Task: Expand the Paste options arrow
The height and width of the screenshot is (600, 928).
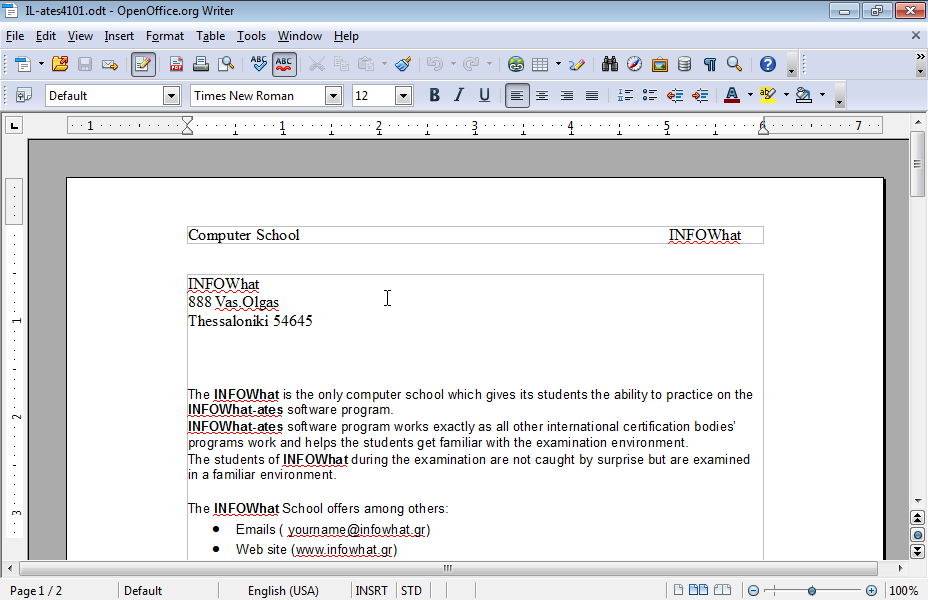Action: (x=385, y=64)
